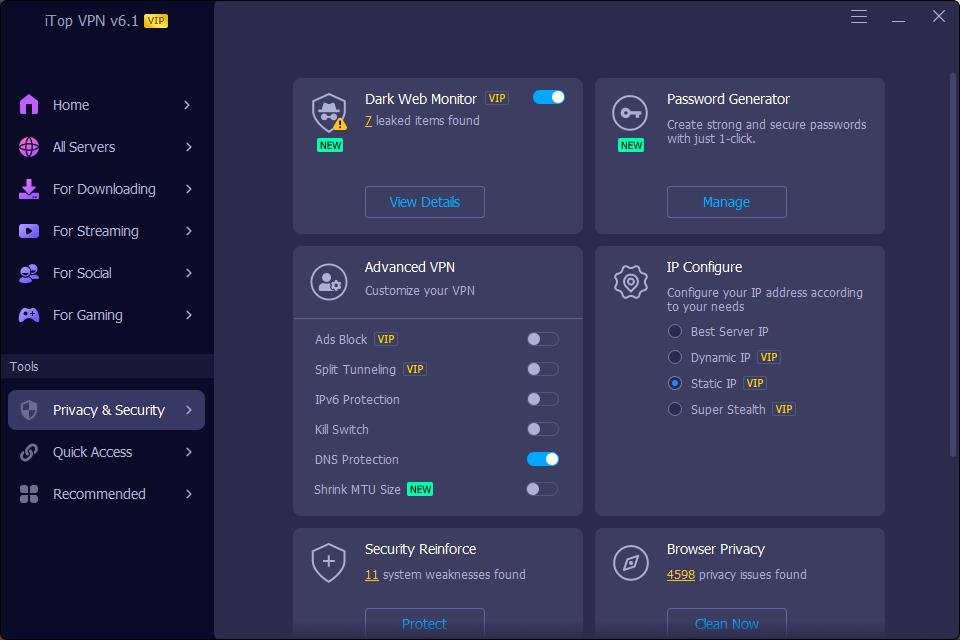This screenshot has height=640, width=960.
Task: Click the Manage button for passwords
Action: pyautogui.click(x=726, y=202)
